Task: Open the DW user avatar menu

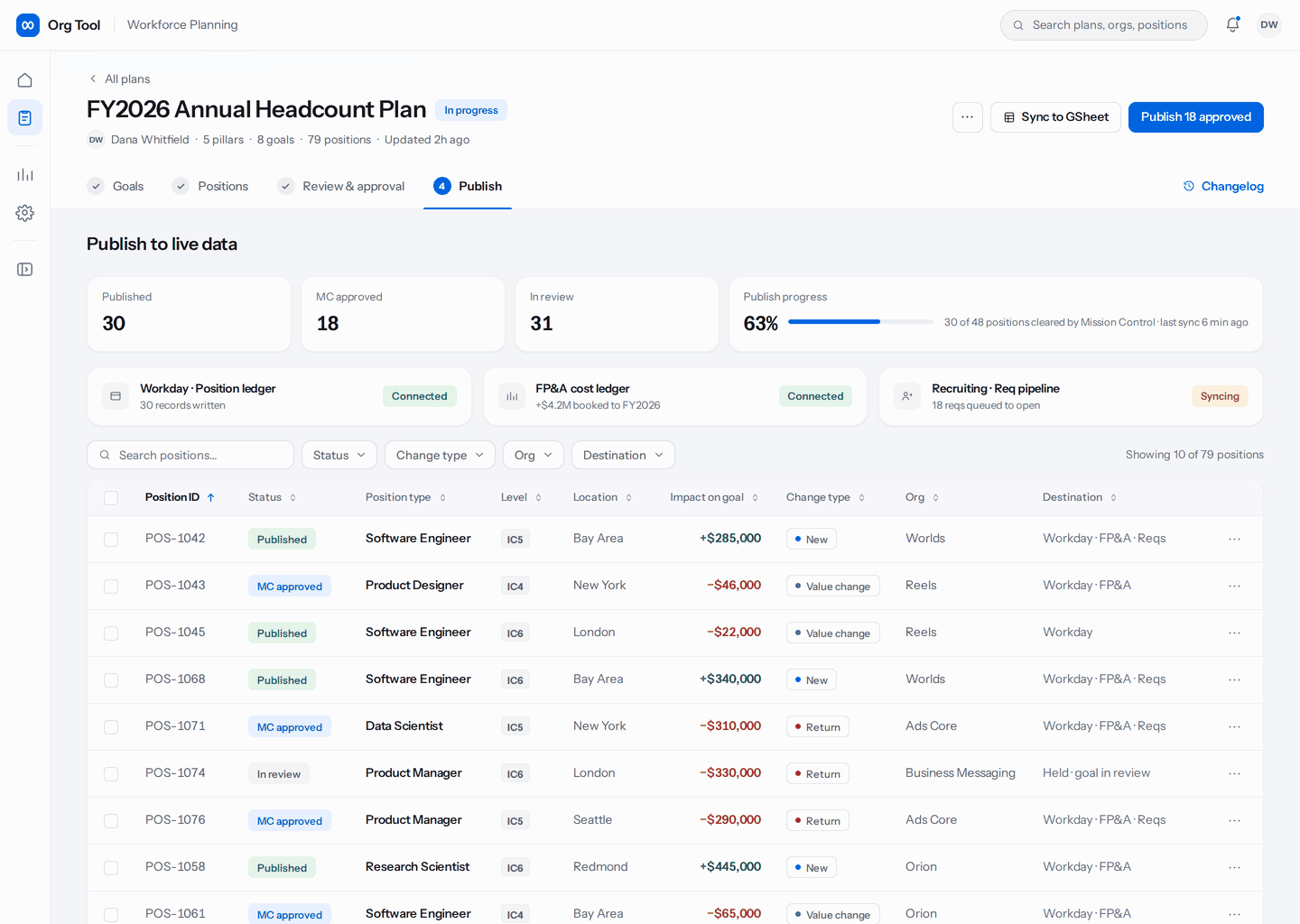Action: 1269,25
